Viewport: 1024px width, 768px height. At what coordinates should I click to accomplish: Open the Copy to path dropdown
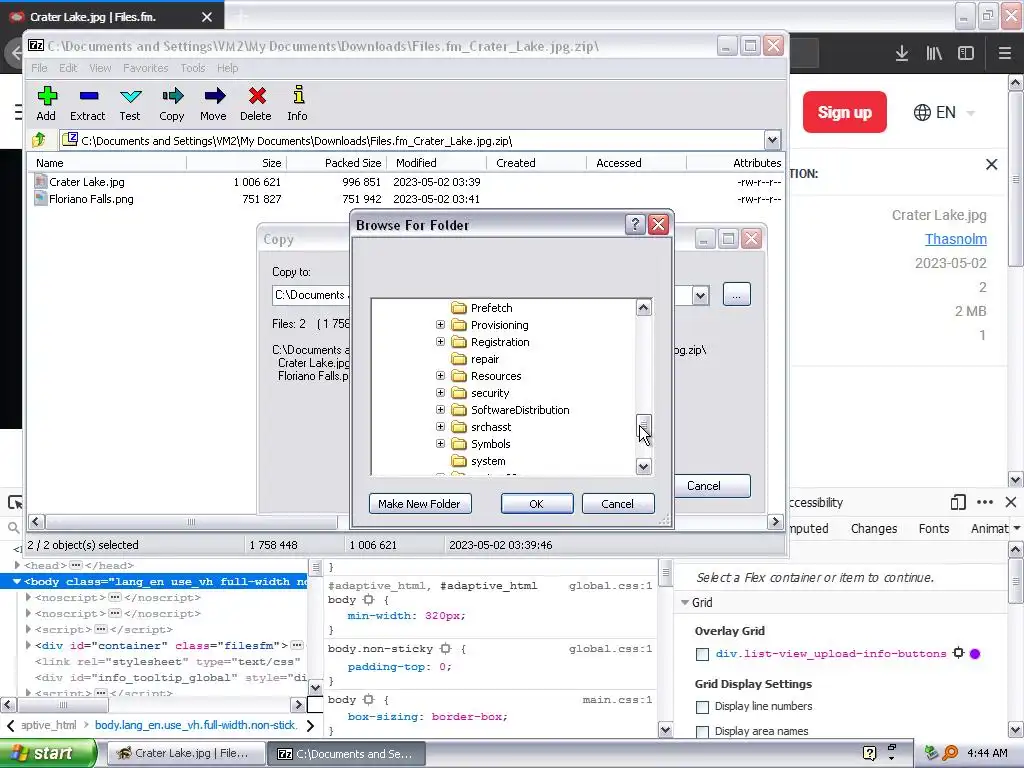(x=700, y=295)
